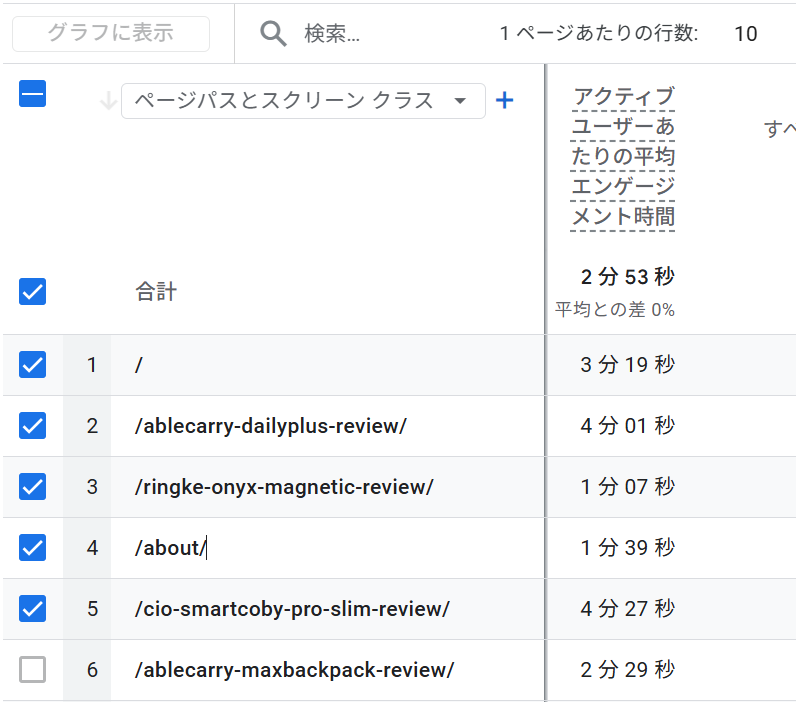Click the /ablecarry-dailyplus-review/ page path
The image size is (796, 702).
pyautogui.click(x=271, y=426)
